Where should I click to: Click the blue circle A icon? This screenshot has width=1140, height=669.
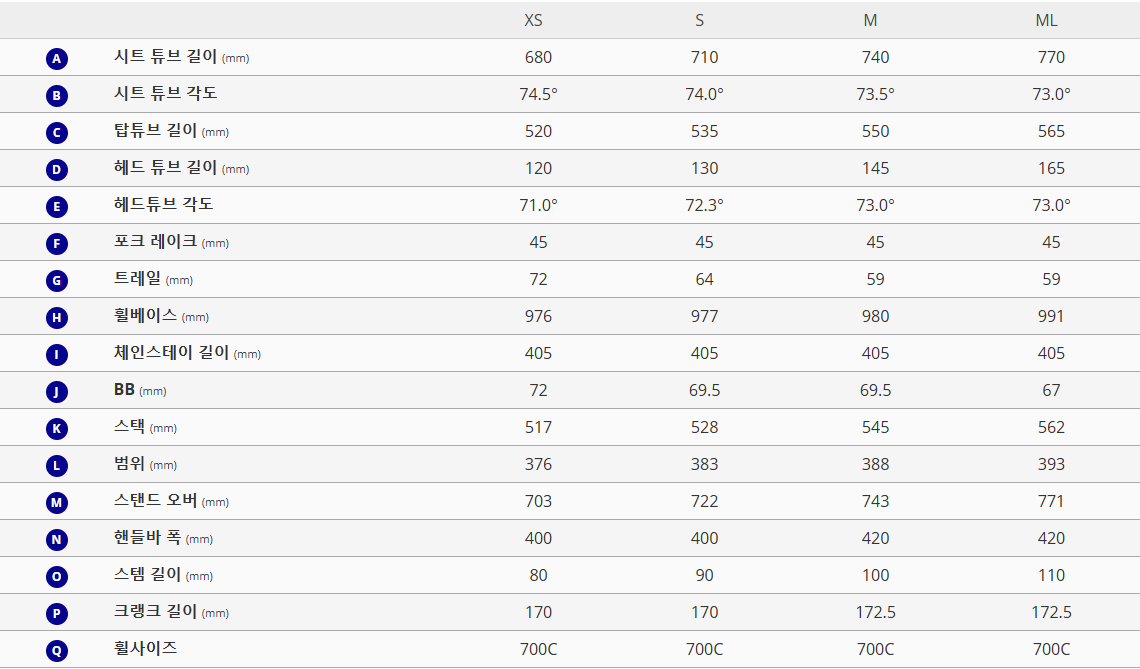(x=57, y=59)
